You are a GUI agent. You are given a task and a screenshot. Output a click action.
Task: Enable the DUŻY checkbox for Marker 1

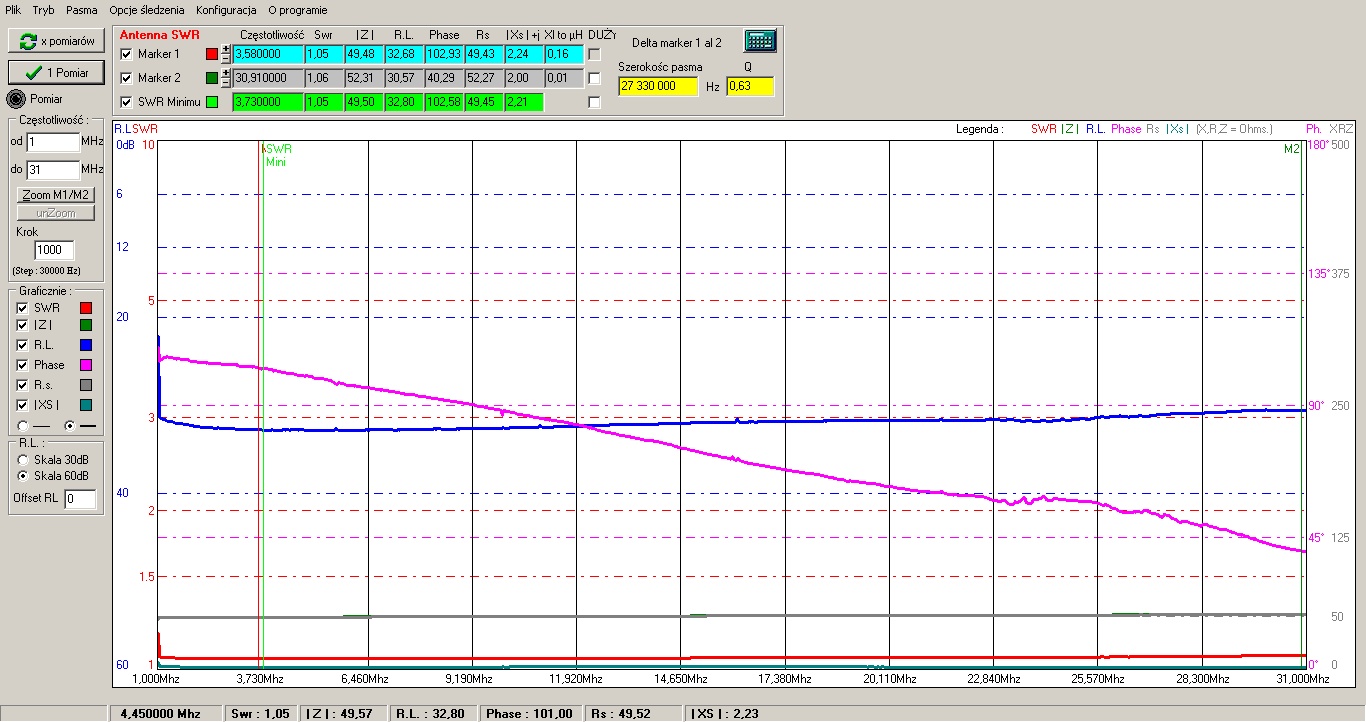click(x=594, y=54)
